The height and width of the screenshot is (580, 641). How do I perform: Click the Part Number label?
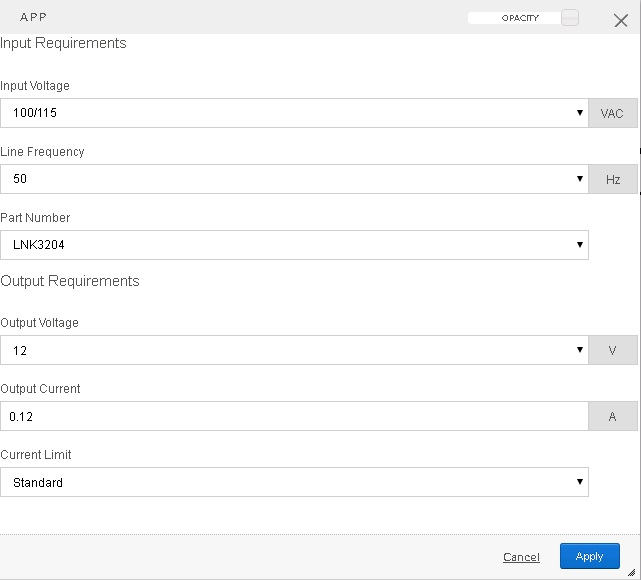pos(35,217)
